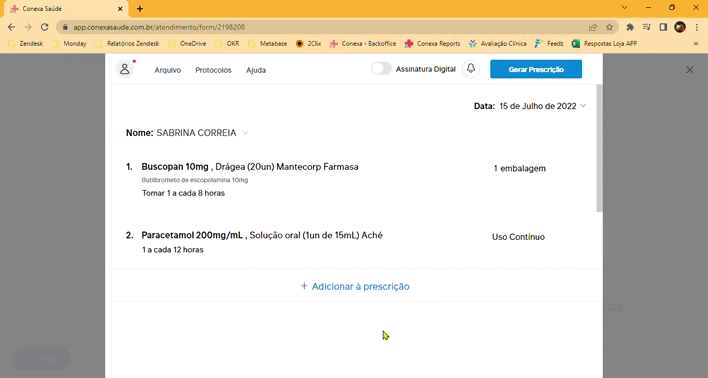Open the Chrome three-dot menu
This screenshot has width=708, height=378.
click(697, 27)
